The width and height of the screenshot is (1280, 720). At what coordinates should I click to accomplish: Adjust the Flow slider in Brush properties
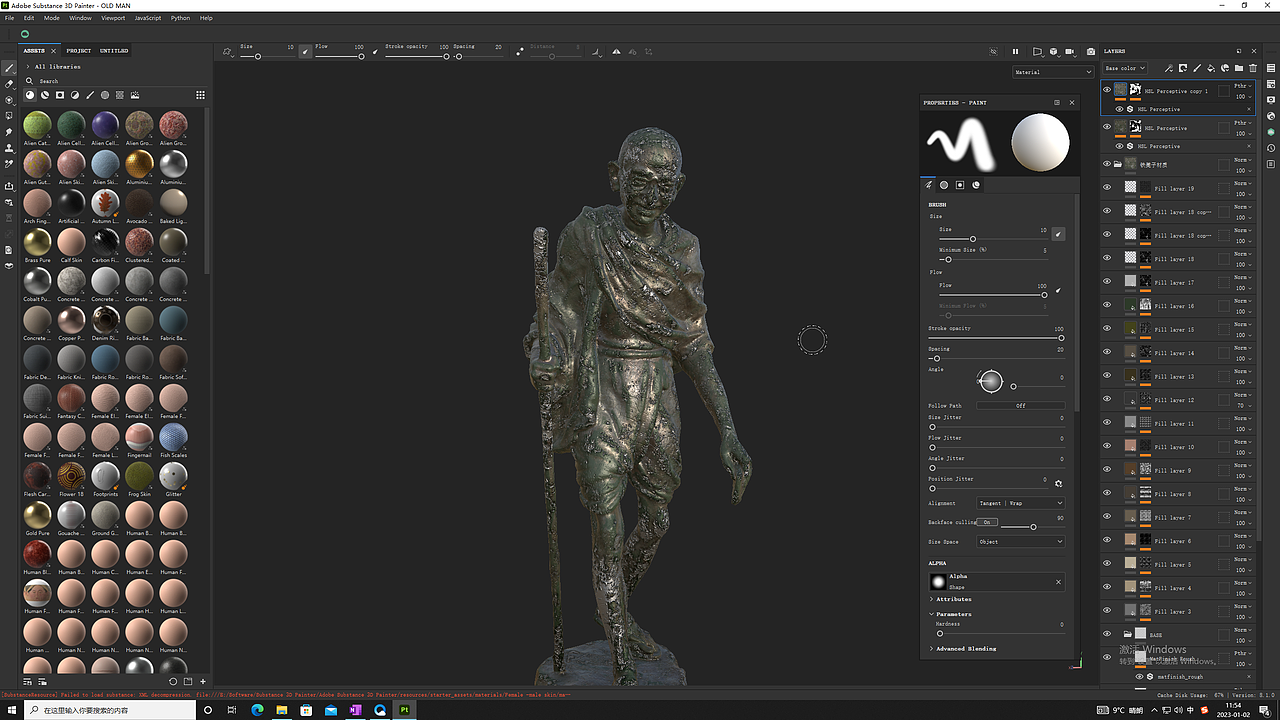point(992,295)
